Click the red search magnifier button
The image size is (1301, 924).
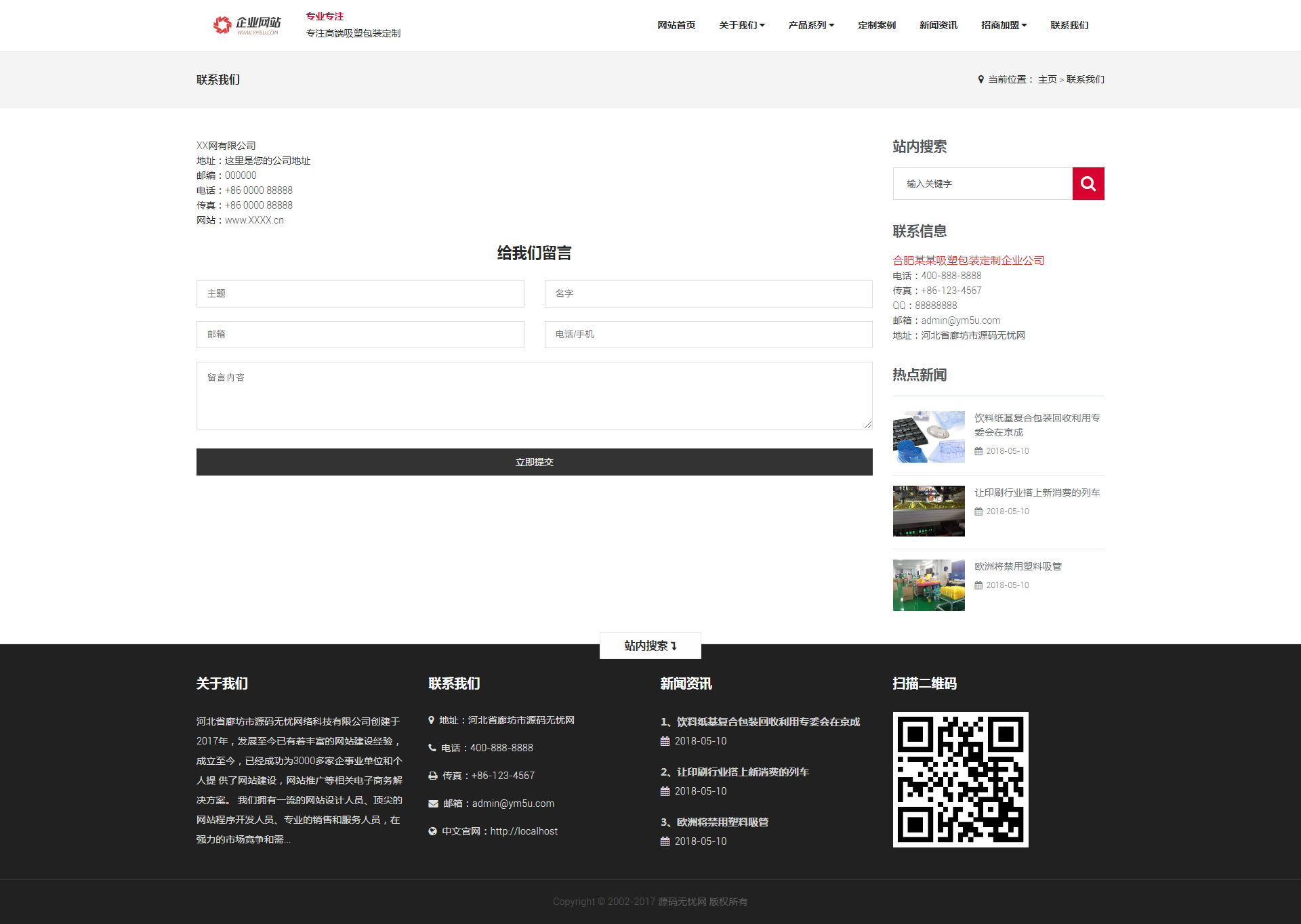(1088, 184)
